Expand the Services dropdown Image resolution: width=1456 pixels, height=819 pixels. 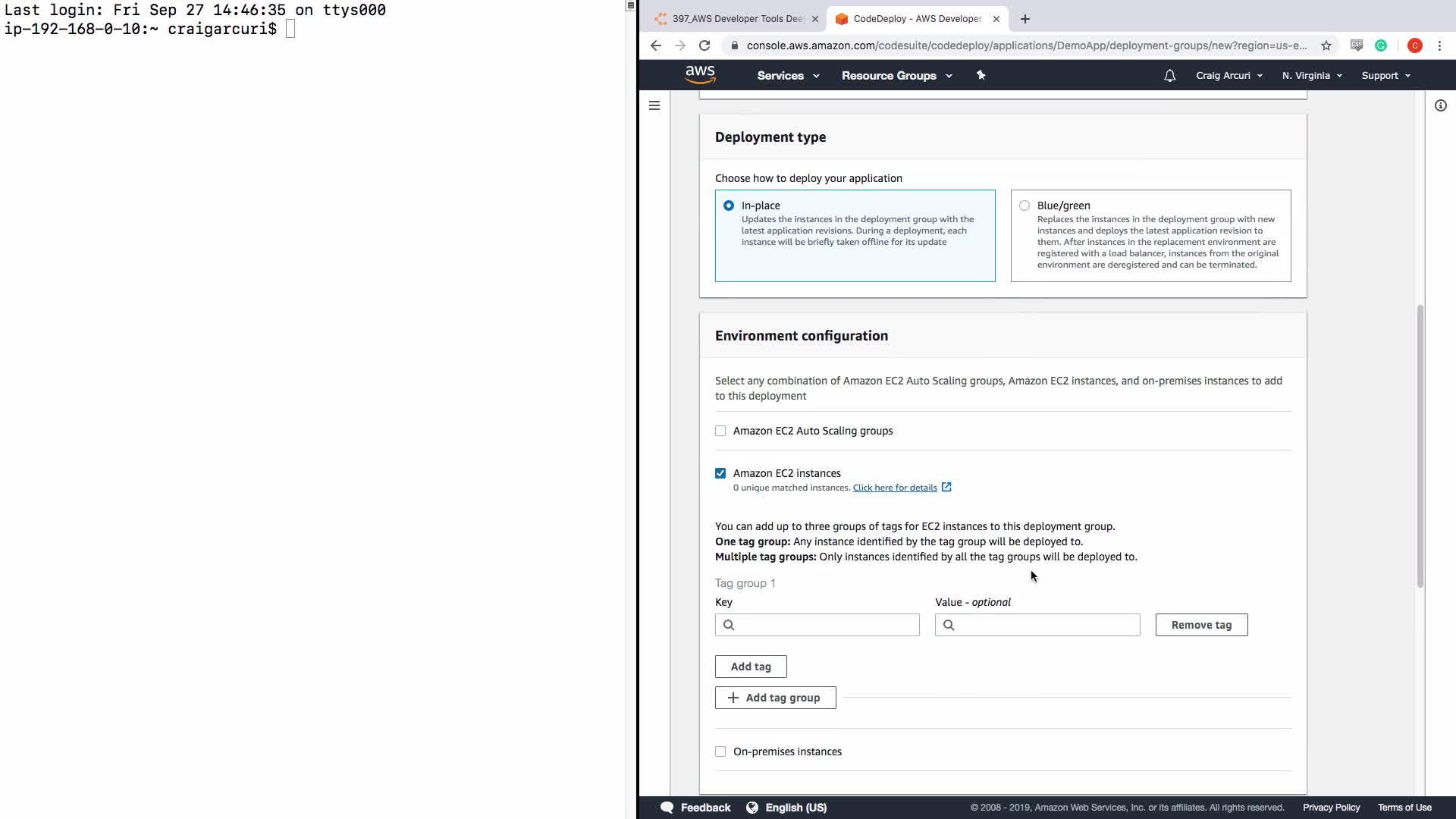[x=788, y=76]
